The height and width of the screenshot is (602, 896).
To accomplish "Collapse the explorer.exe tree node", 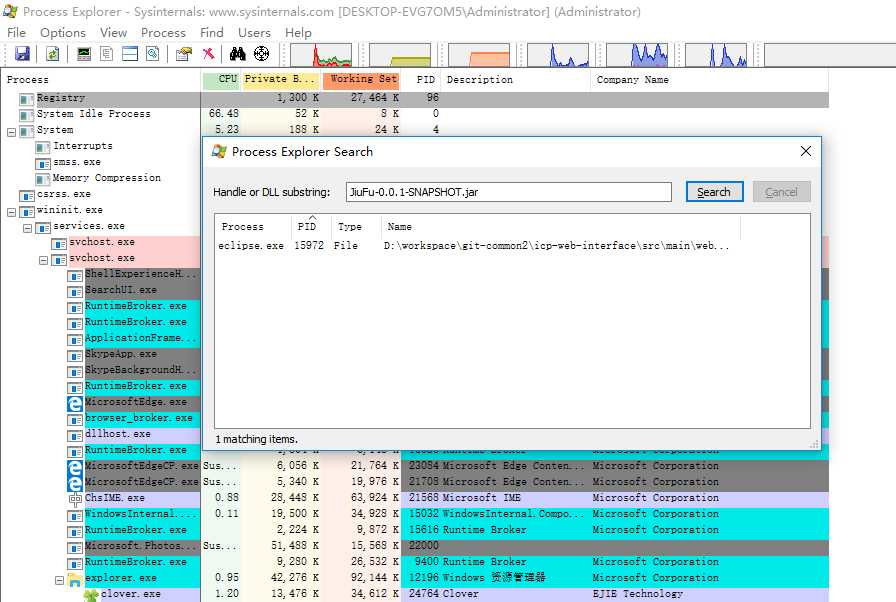I will (x=59, y=580).
